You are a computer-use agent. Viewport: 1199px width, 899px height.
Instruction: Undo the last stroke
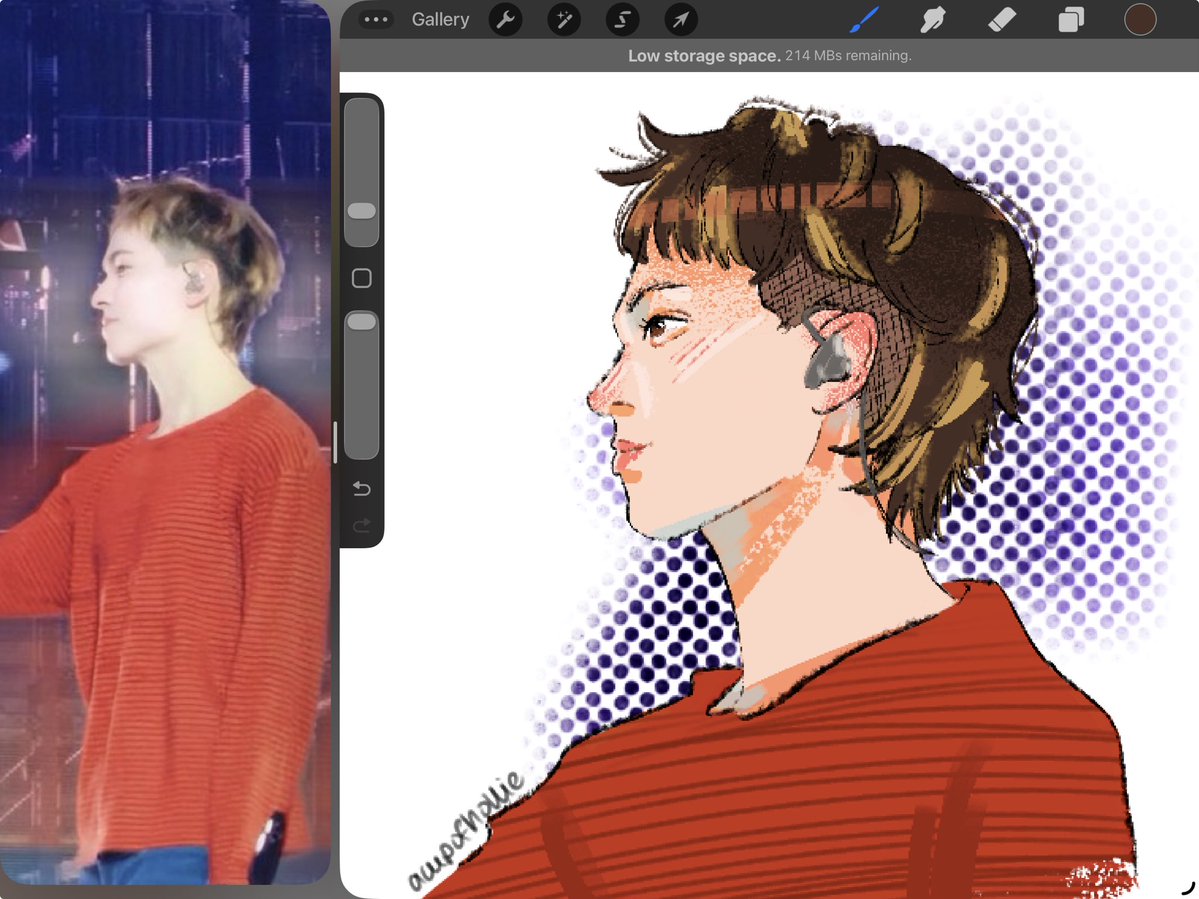tap(362, 488)
